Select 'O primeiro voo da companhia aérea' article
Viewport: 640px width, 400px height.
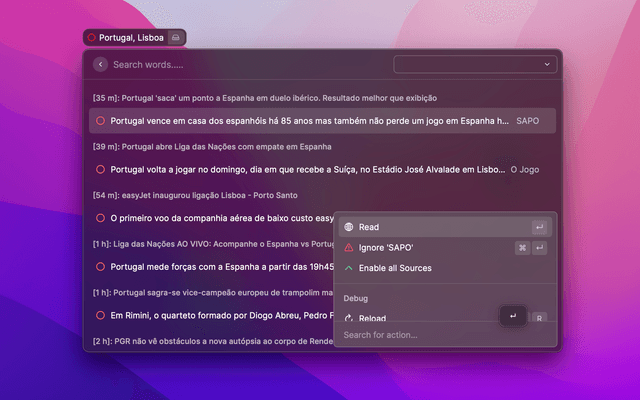220,218
